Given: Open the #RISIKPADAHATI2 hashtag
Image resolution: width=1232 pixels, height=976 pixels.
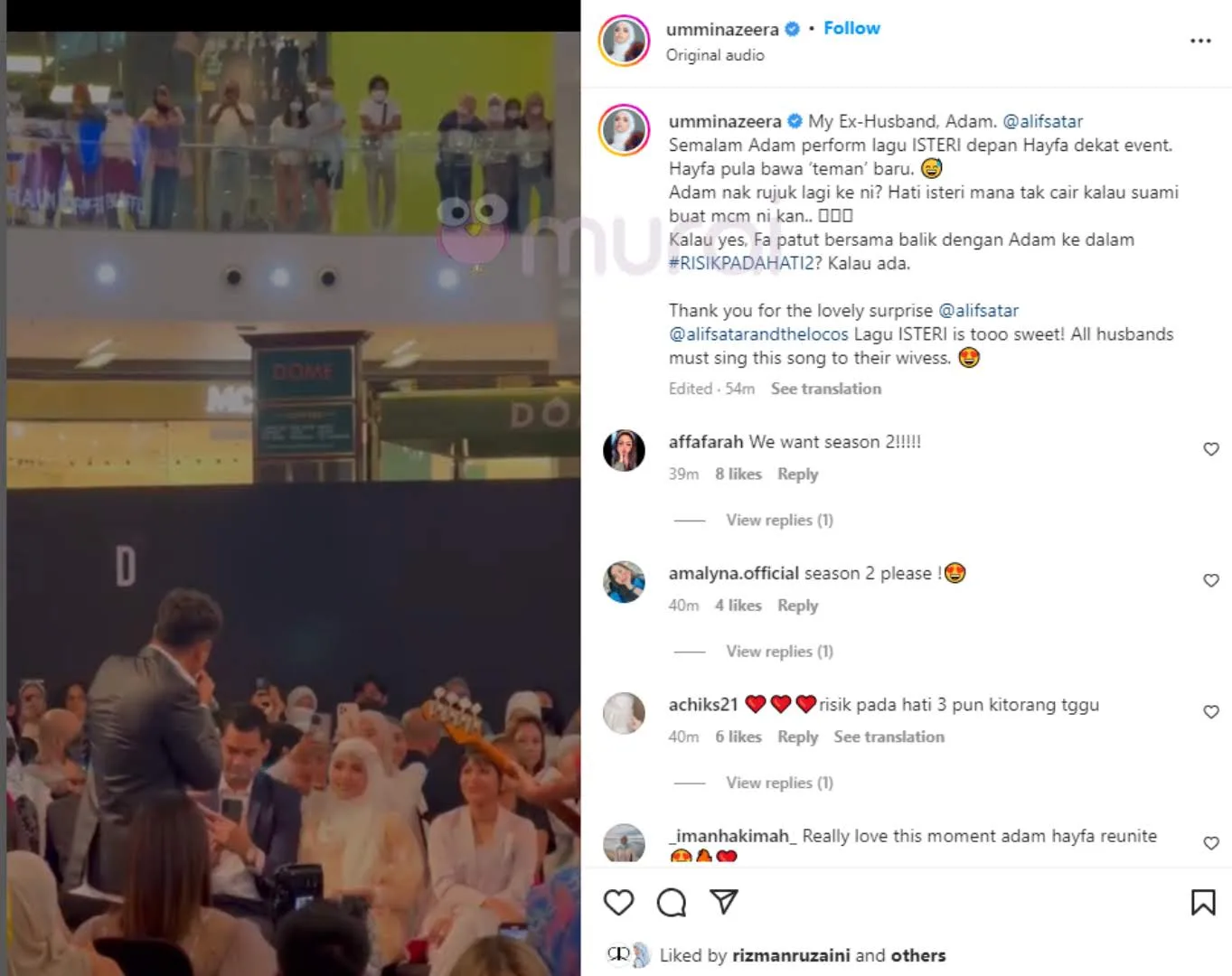Looking at the screenshot, I should click(741, 263).
